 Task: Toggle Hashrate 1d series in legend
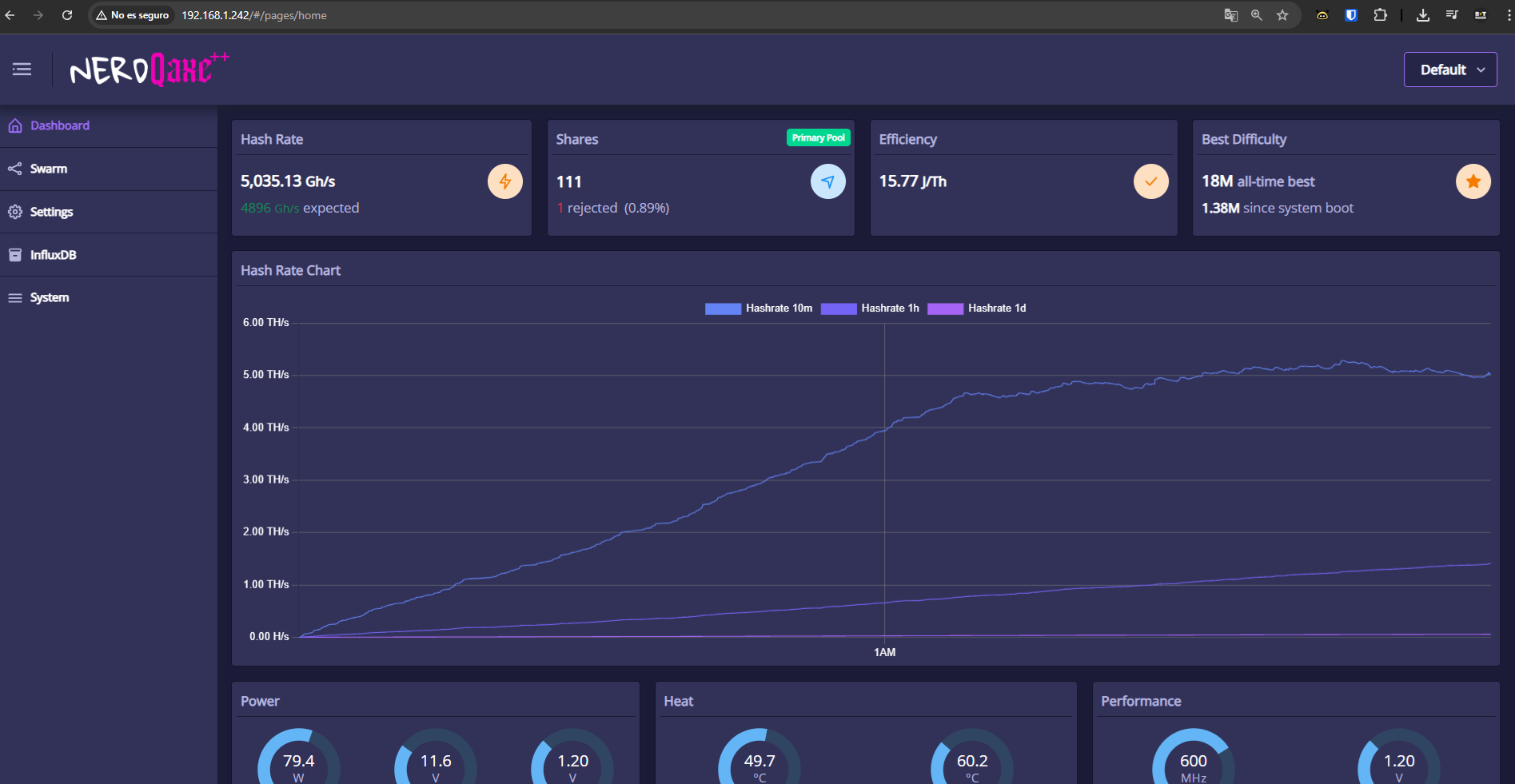click(977, 308)
